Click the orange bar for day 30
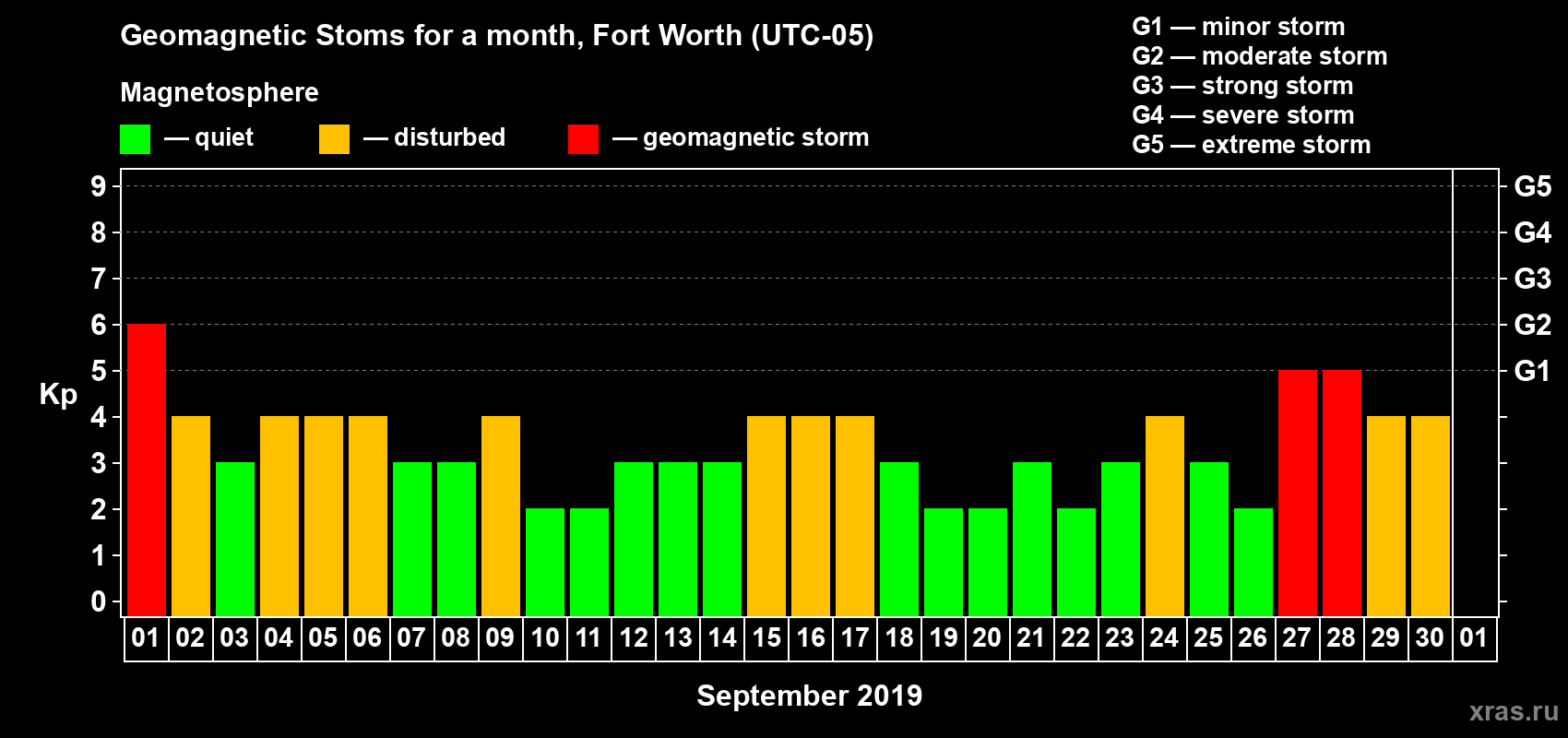Viewport: 1568px width, 738px height. 1431,516
